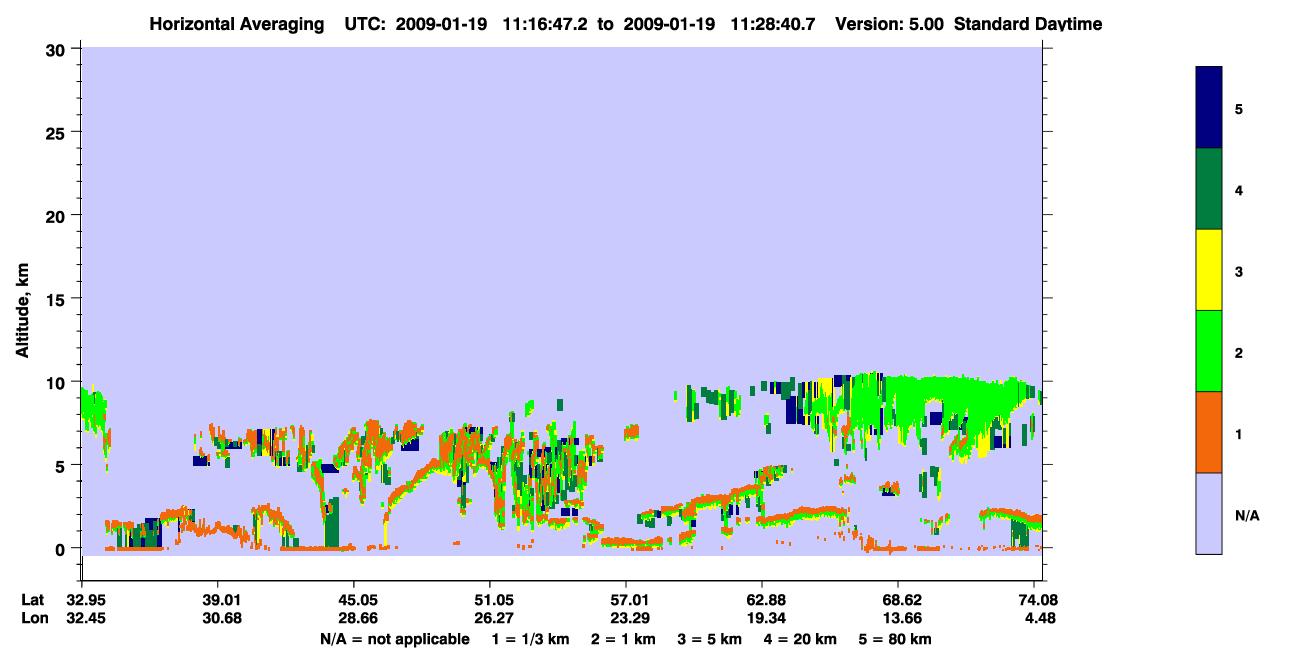Click the '3 = 5 km' legend text
Screen dimensions: 1300x667
coord(709,639)
